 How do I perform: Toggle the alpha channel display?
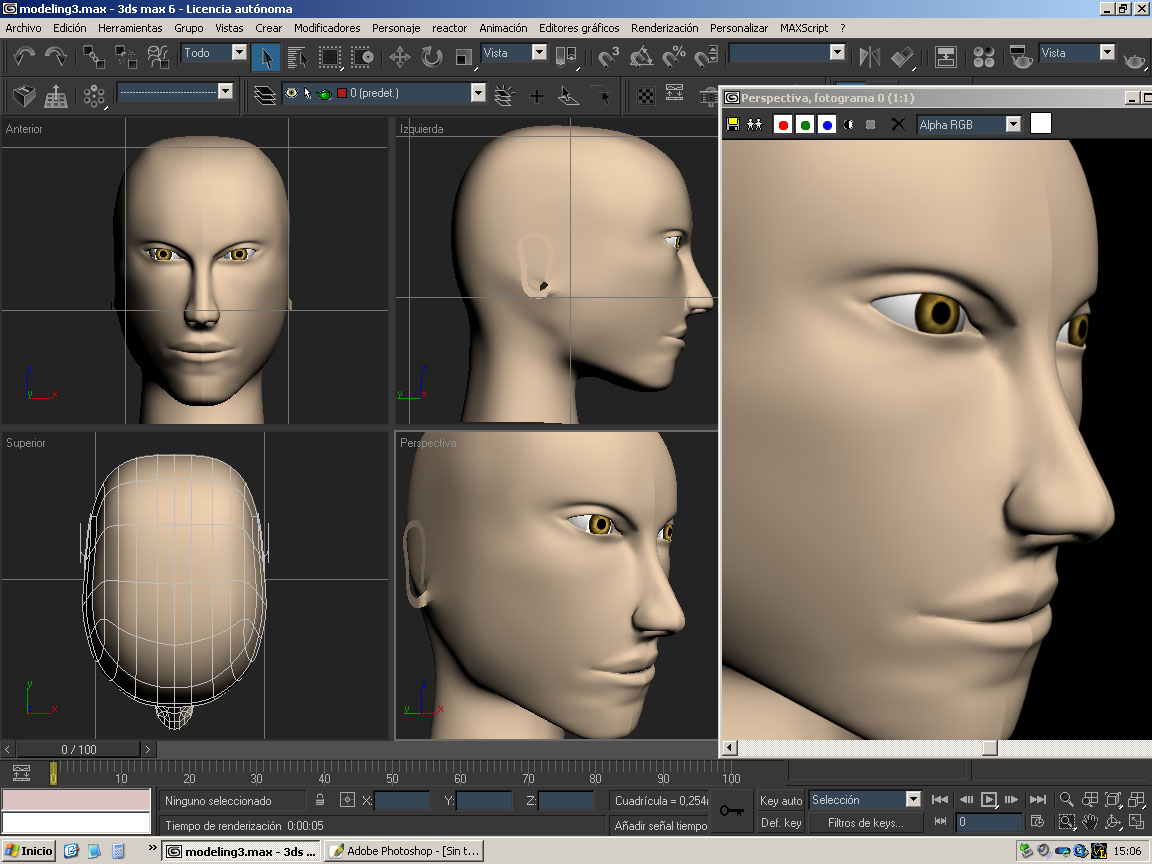pyautogui.click(x=849, y=125)
